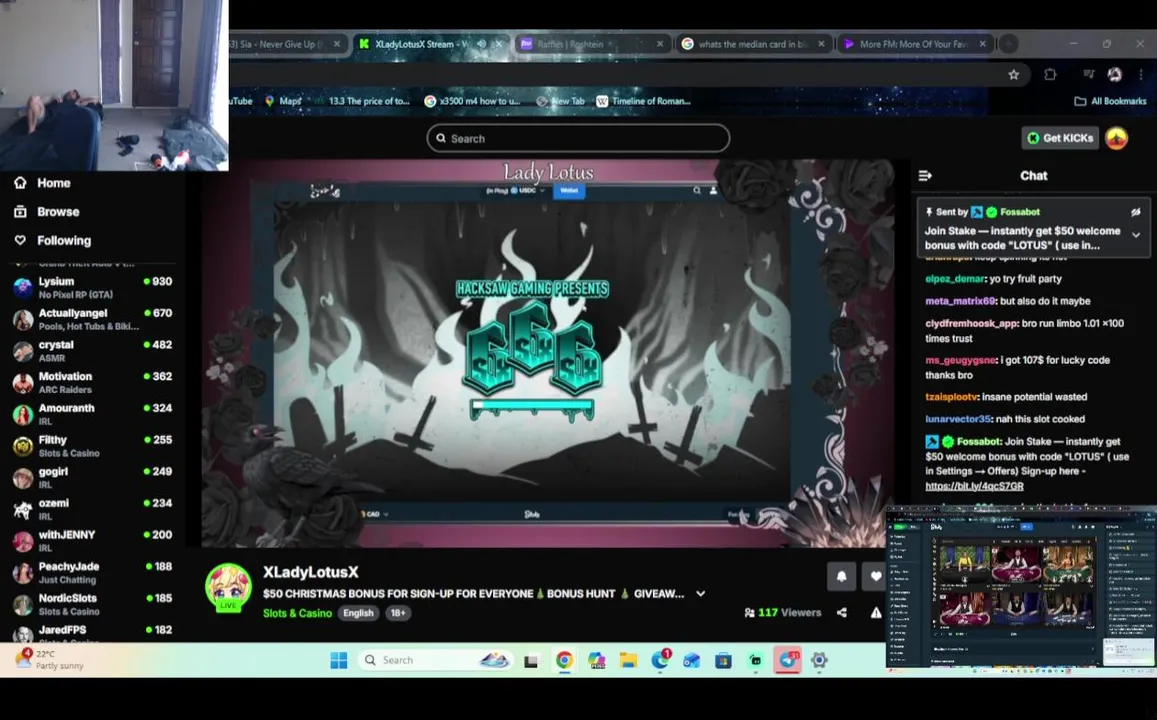The width and height of the screenshot is (1157, 720).
Task: Open Telegram from the taskbar
Action: 787,660
